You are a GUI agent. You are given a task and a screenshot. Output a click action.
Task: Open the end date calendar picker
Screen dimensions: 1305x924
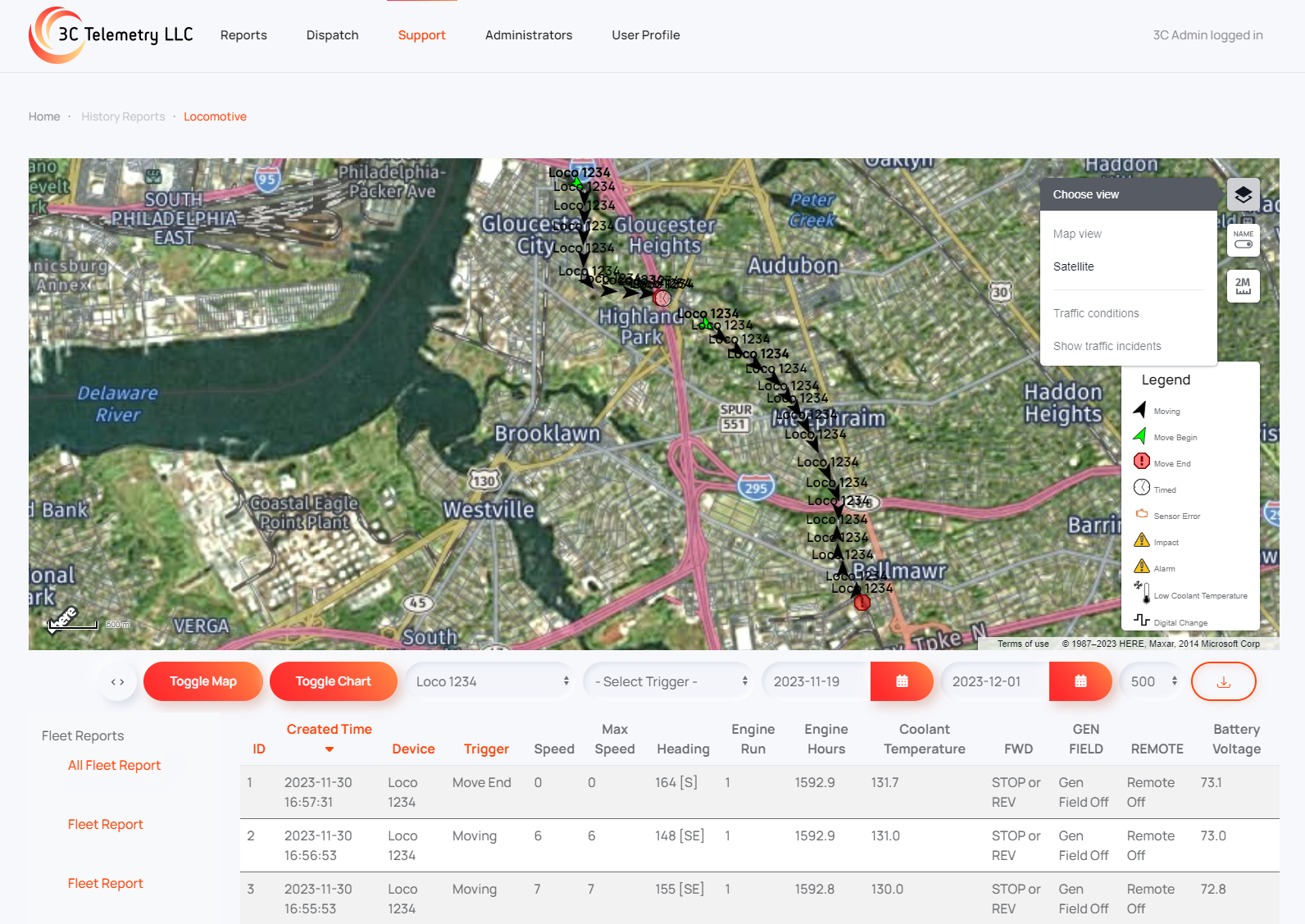(1080, 681)
